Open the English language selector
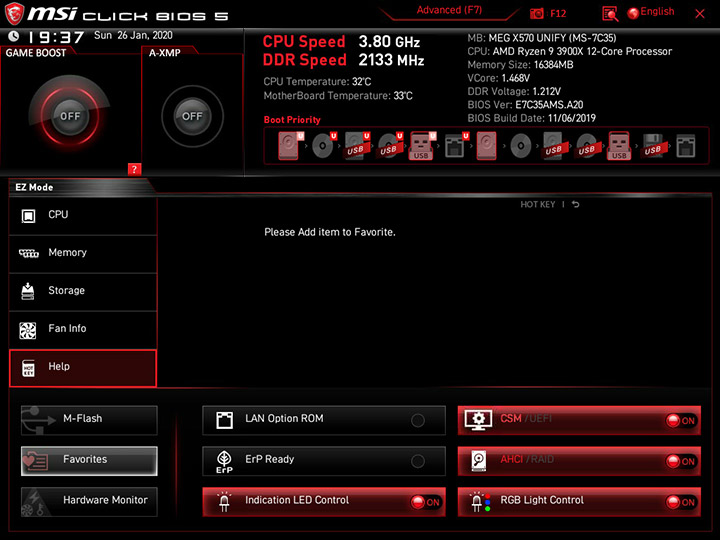720x540 pixels. click(651, 12)
